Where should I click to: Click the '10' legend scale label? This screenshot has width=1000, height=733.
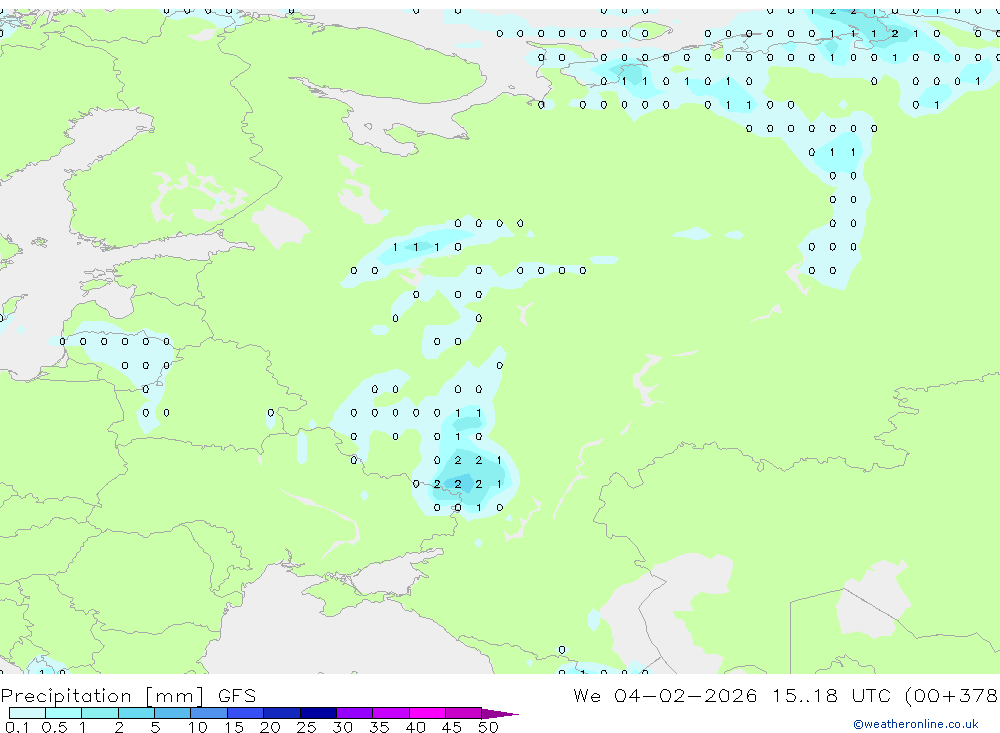click(x=198, y=727)
